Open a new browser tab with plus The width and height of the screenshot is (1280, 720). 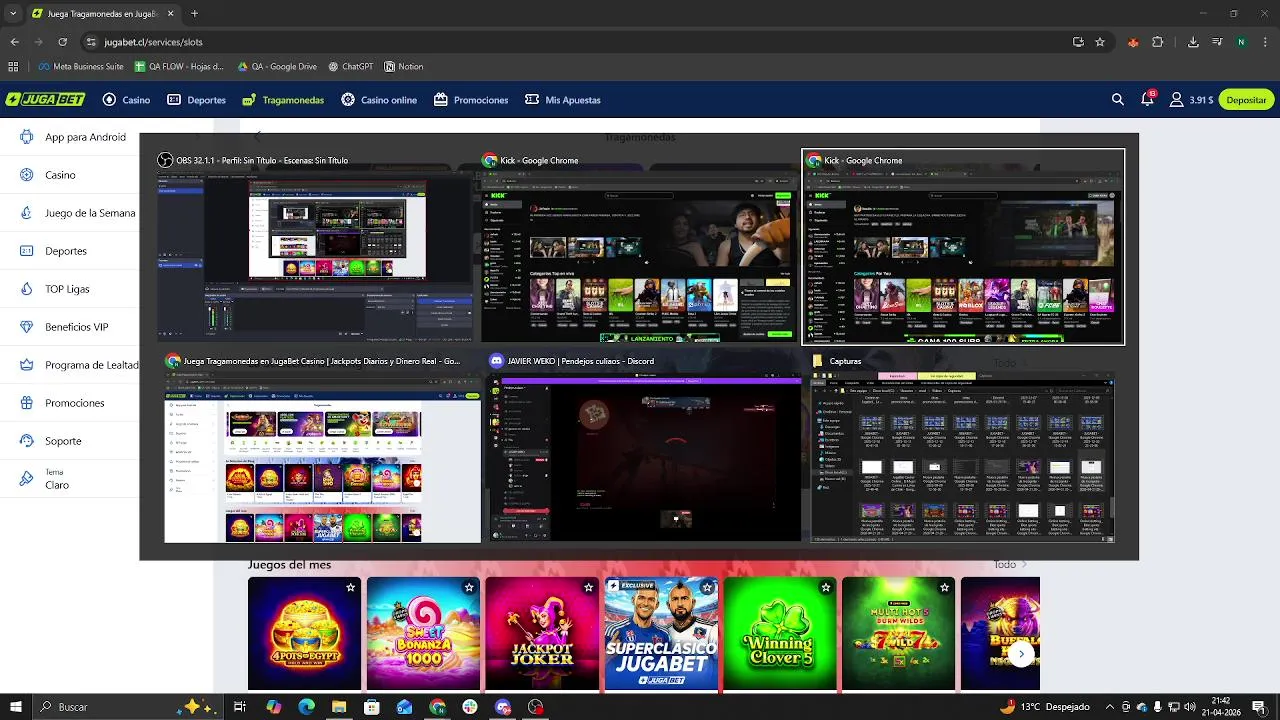click(x=194, y=14)
